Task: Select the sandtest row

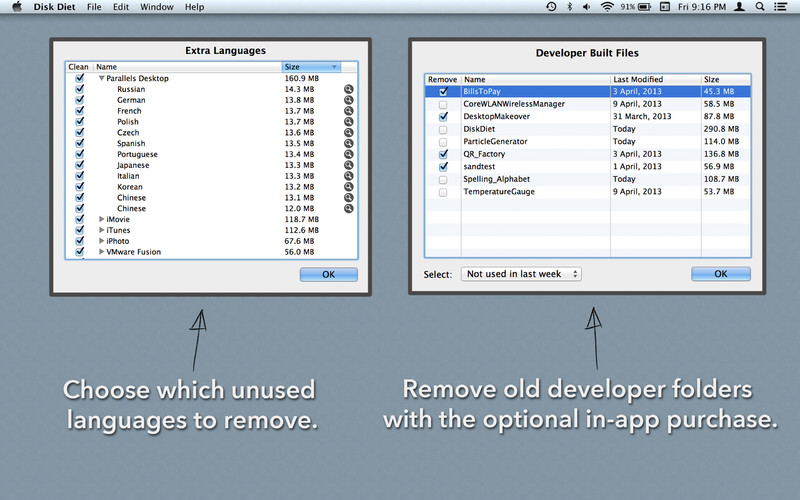Action: 588,166
